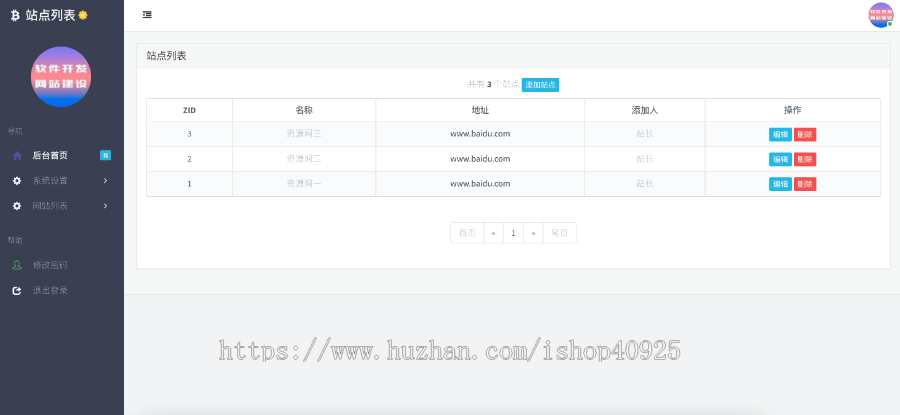Select 退出登录 menu item

61,290
